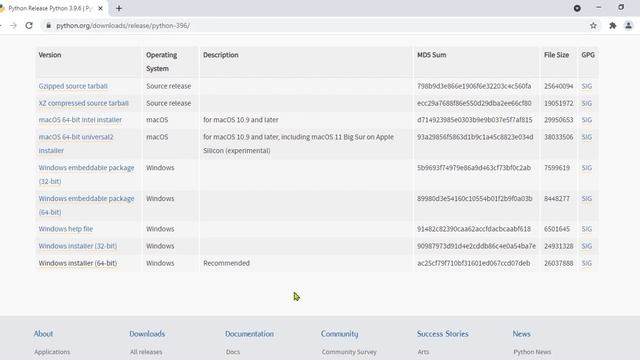Download Gzipped source tarball
The width and height of the screenshot is (640, 360).
73,86
